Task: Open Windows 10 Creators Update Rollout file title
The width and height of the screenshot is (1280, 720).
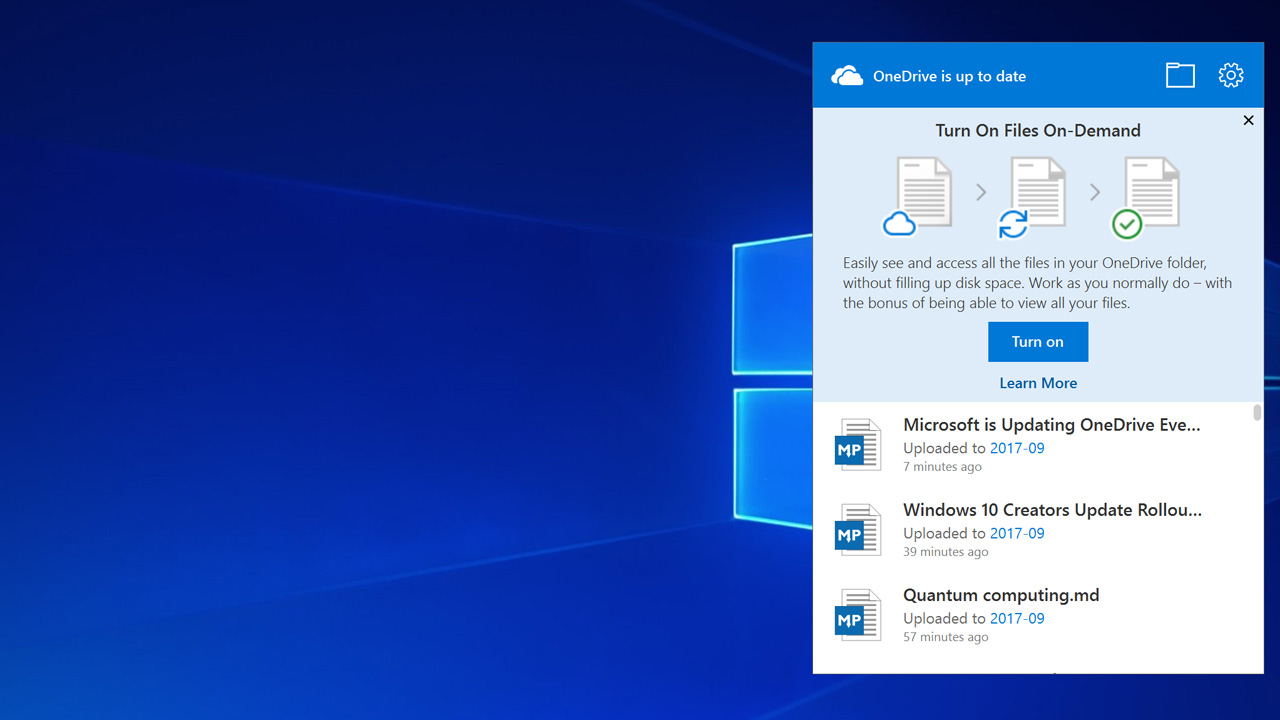Action: 1052,510
